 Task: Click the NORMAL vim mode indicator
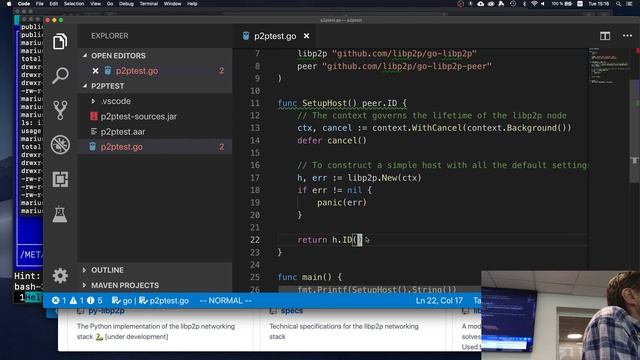point(225,300)
